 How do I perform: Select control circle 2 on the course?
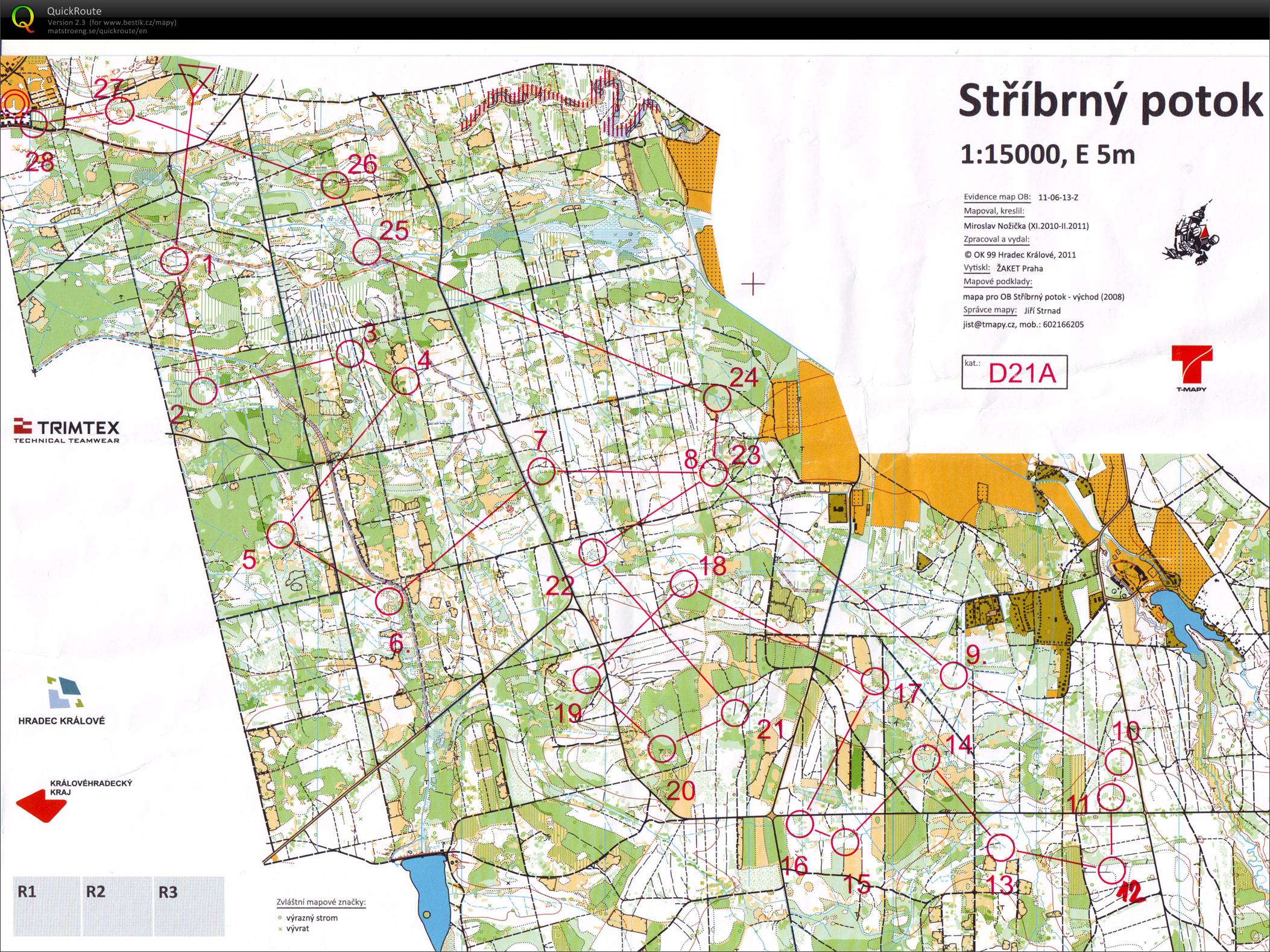(x=203, y=391)
